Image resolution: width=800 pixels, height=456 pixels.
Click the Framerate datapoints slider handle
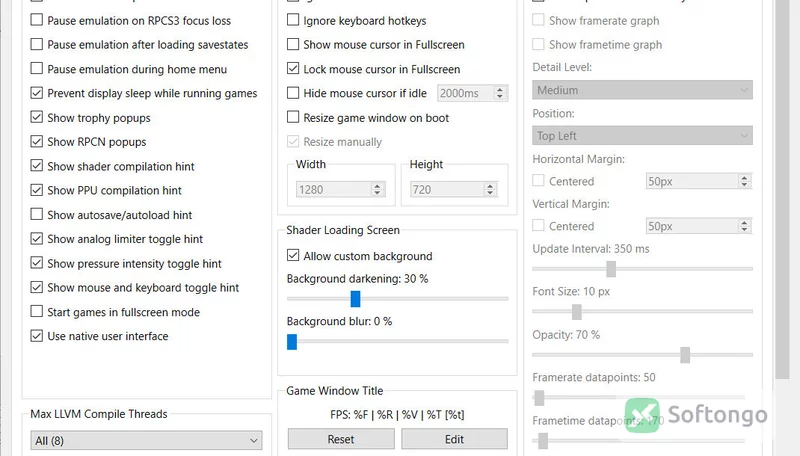[539, 398]
